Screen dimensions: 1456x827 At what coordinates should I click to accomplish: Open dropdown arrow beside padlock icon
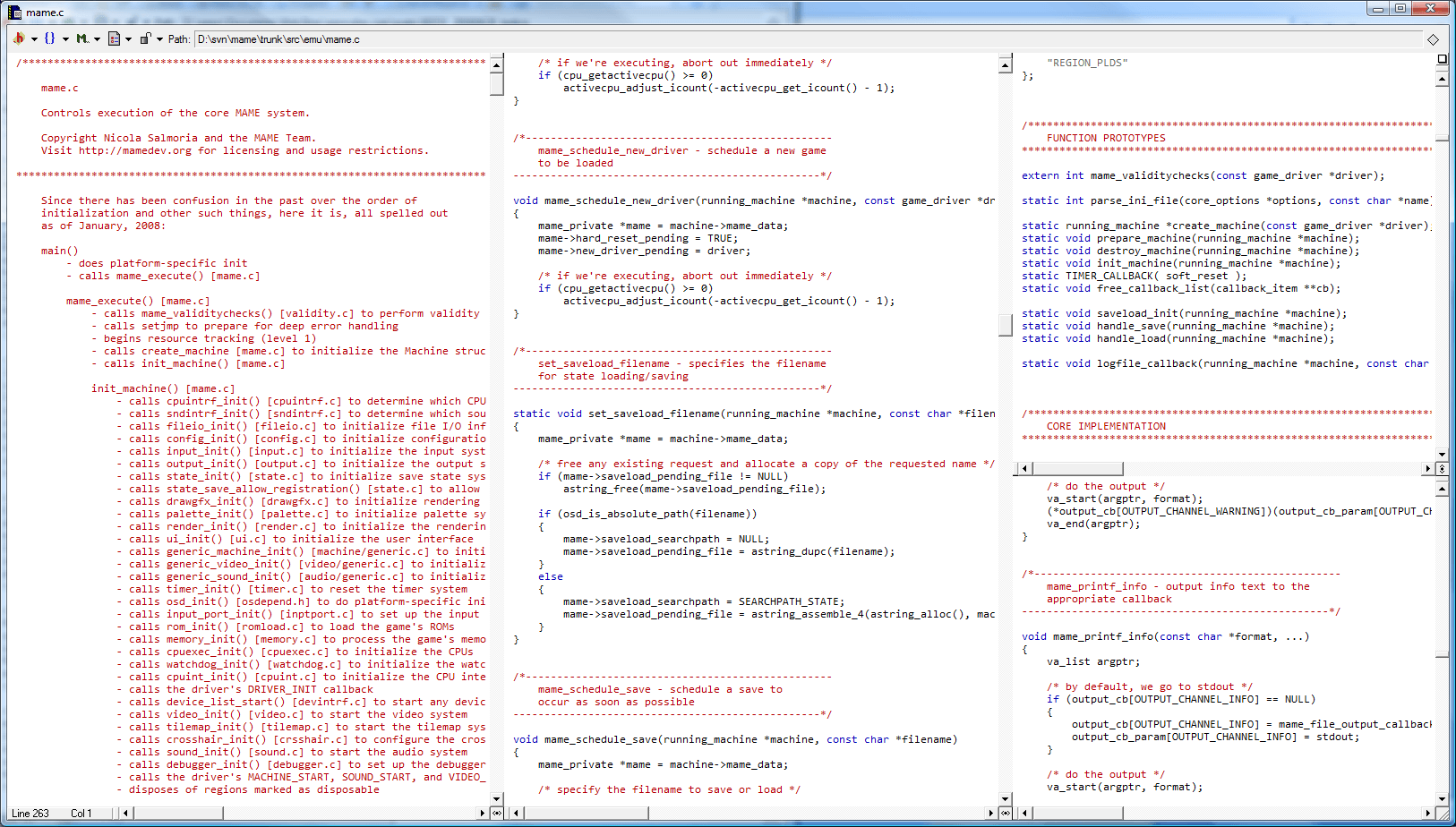(159, 39)
